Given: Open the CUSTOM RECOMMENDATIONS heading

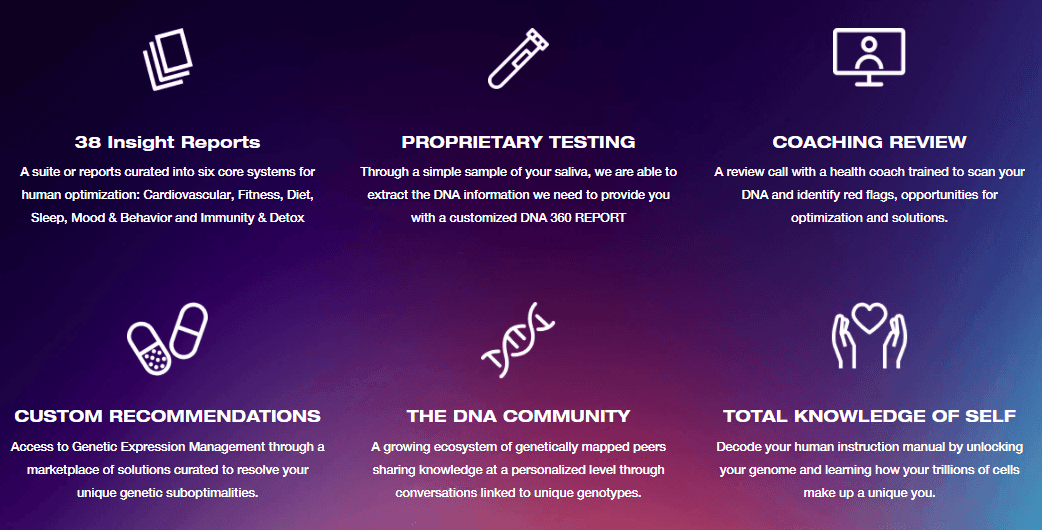Looking at the screenshot, I should pos(167,416).
